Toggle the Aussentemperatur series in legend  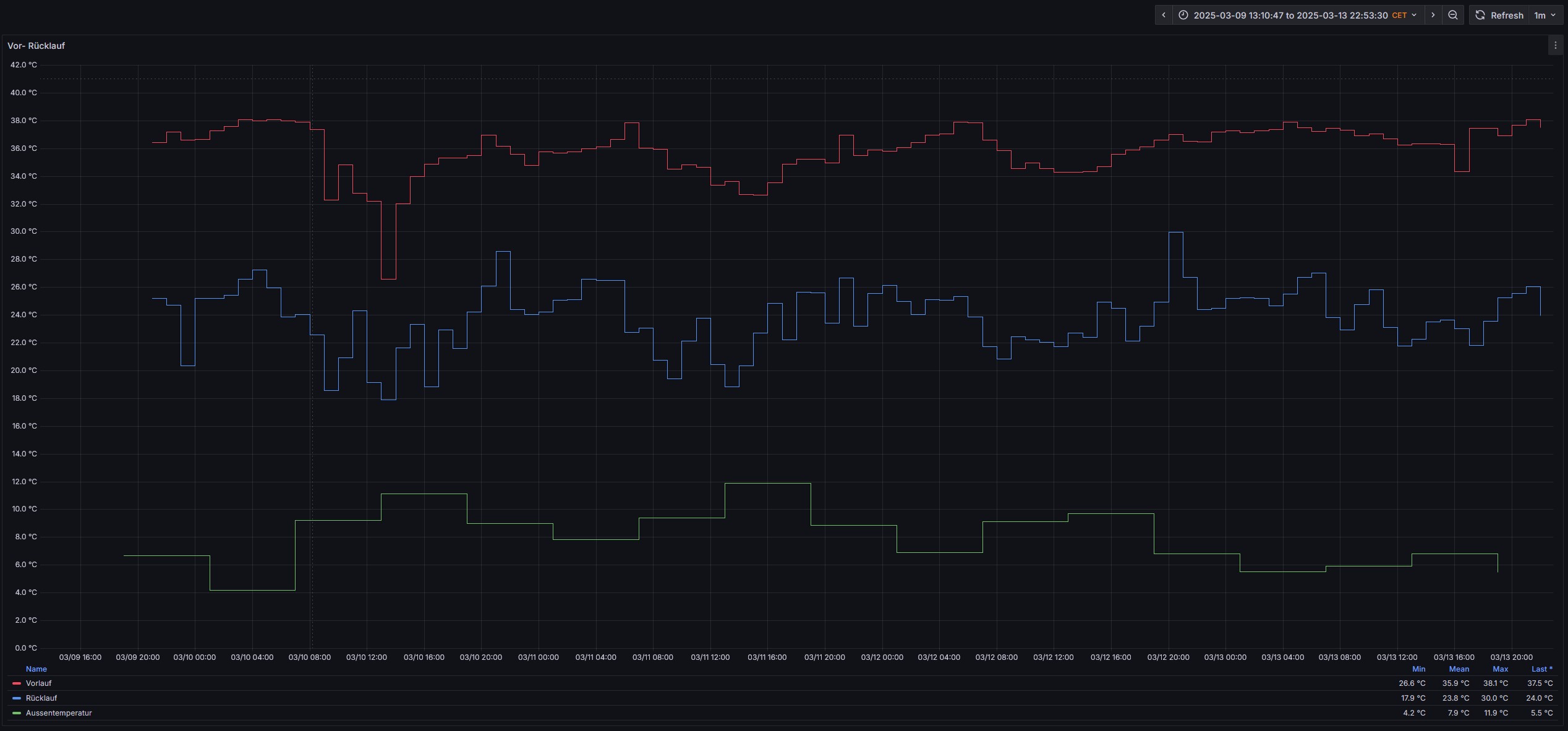tap(59, 713)
